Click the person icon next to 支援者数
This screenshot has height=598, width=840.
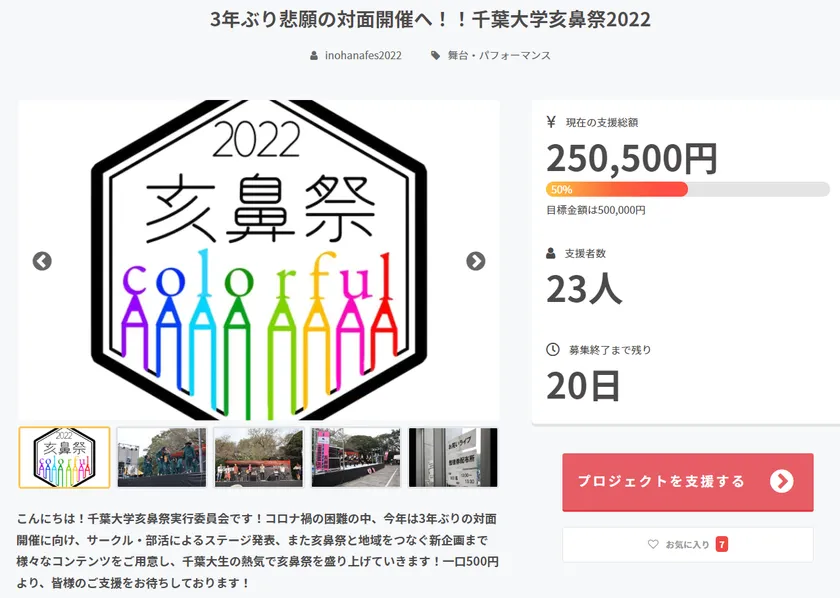coord(551,253)
